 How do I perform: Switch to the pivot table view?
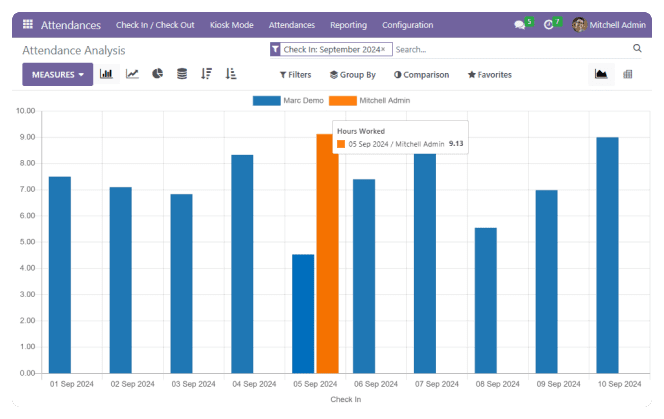[x=627, y=74]
